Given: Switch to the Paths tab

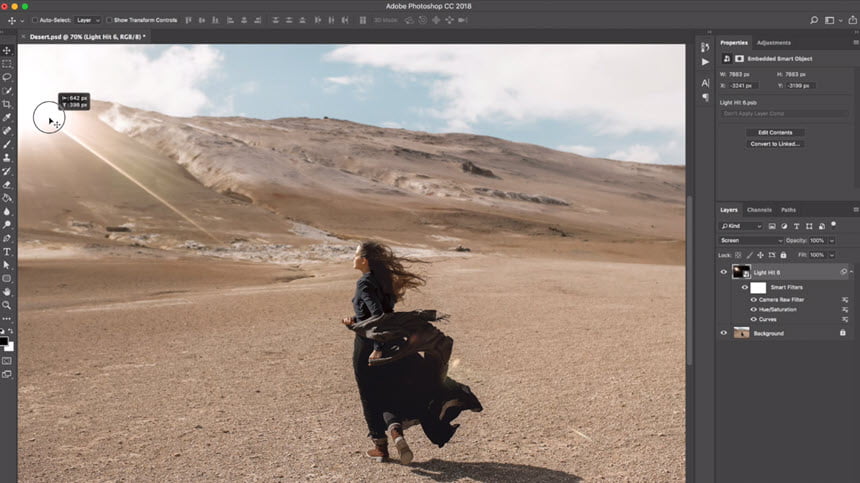Looking at the screenshot, I should click(x=788, y=210).
